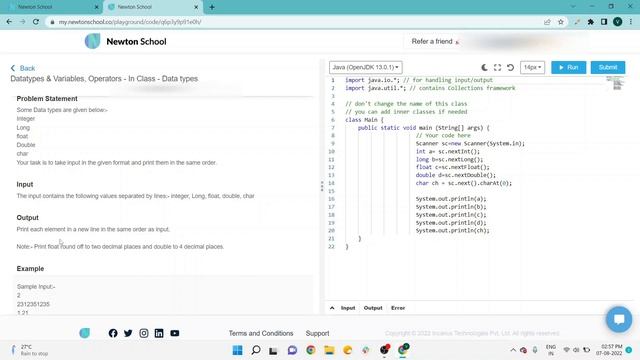Switch to the Output tab
Image resolution: width=640 pixels, height=360 pixels.
[x=373, y=308]
